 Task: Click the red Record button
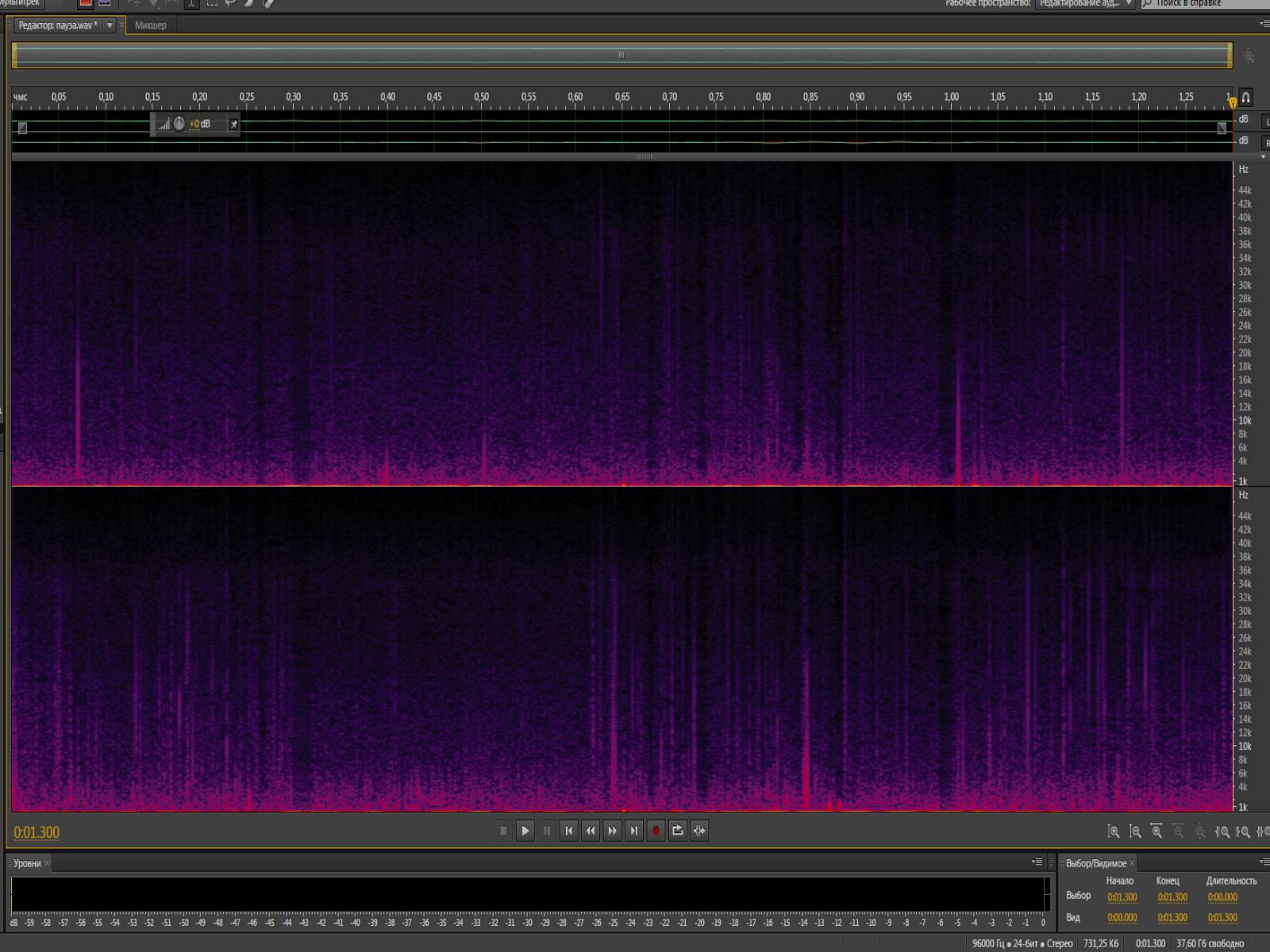656,831
